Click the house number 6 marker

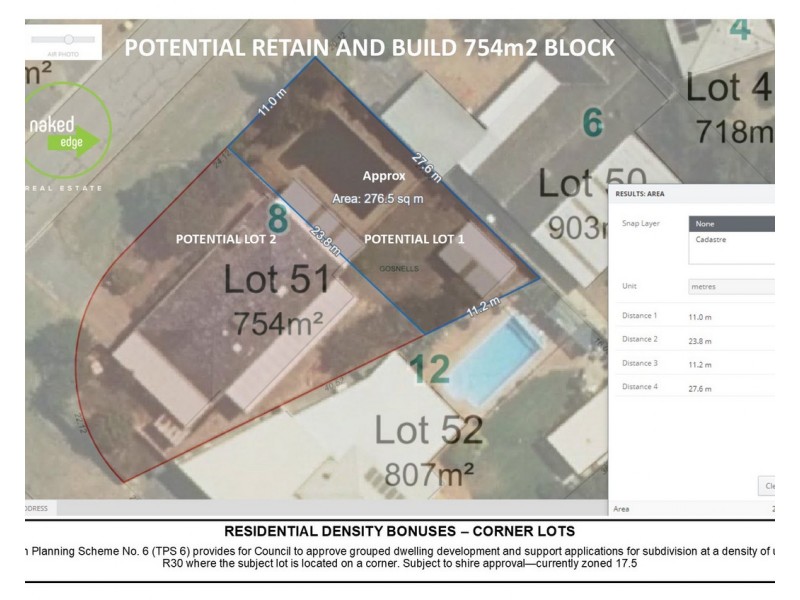[593, 123]
